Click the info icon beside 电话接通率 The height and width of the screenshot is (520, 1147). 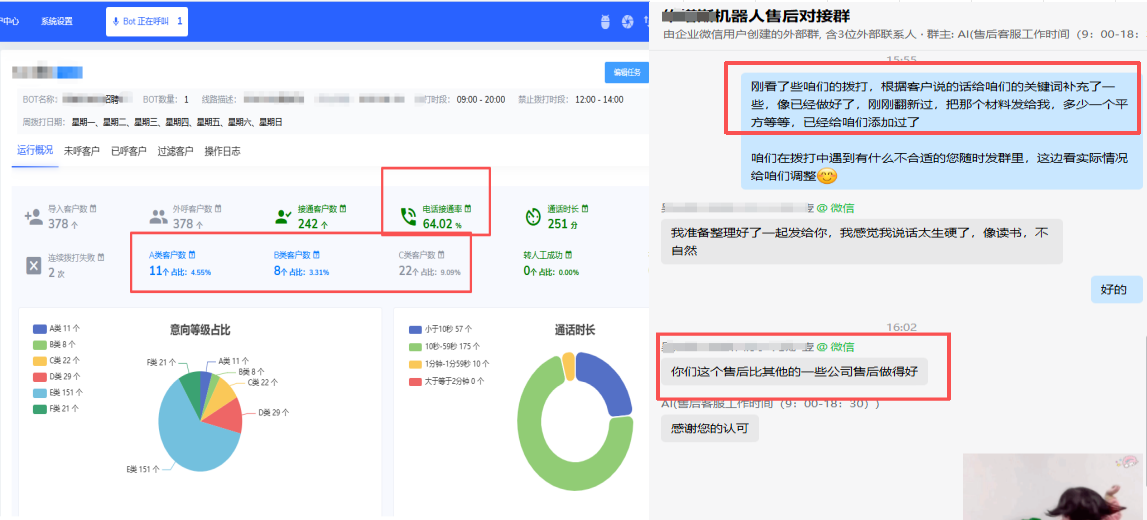coord(466,208)
